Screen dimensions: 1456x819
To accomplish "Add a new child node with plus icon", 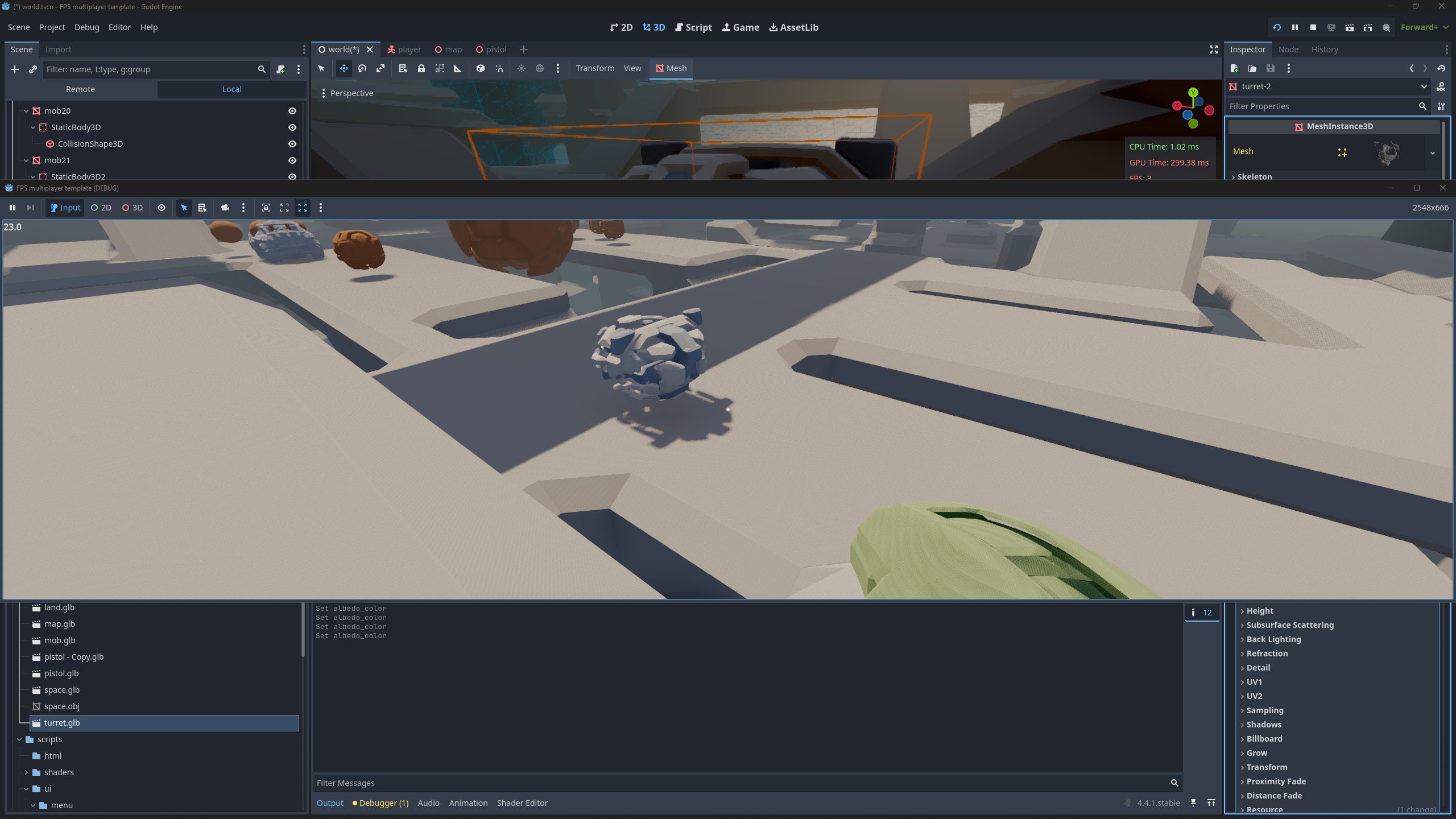I will coord(15,69).
